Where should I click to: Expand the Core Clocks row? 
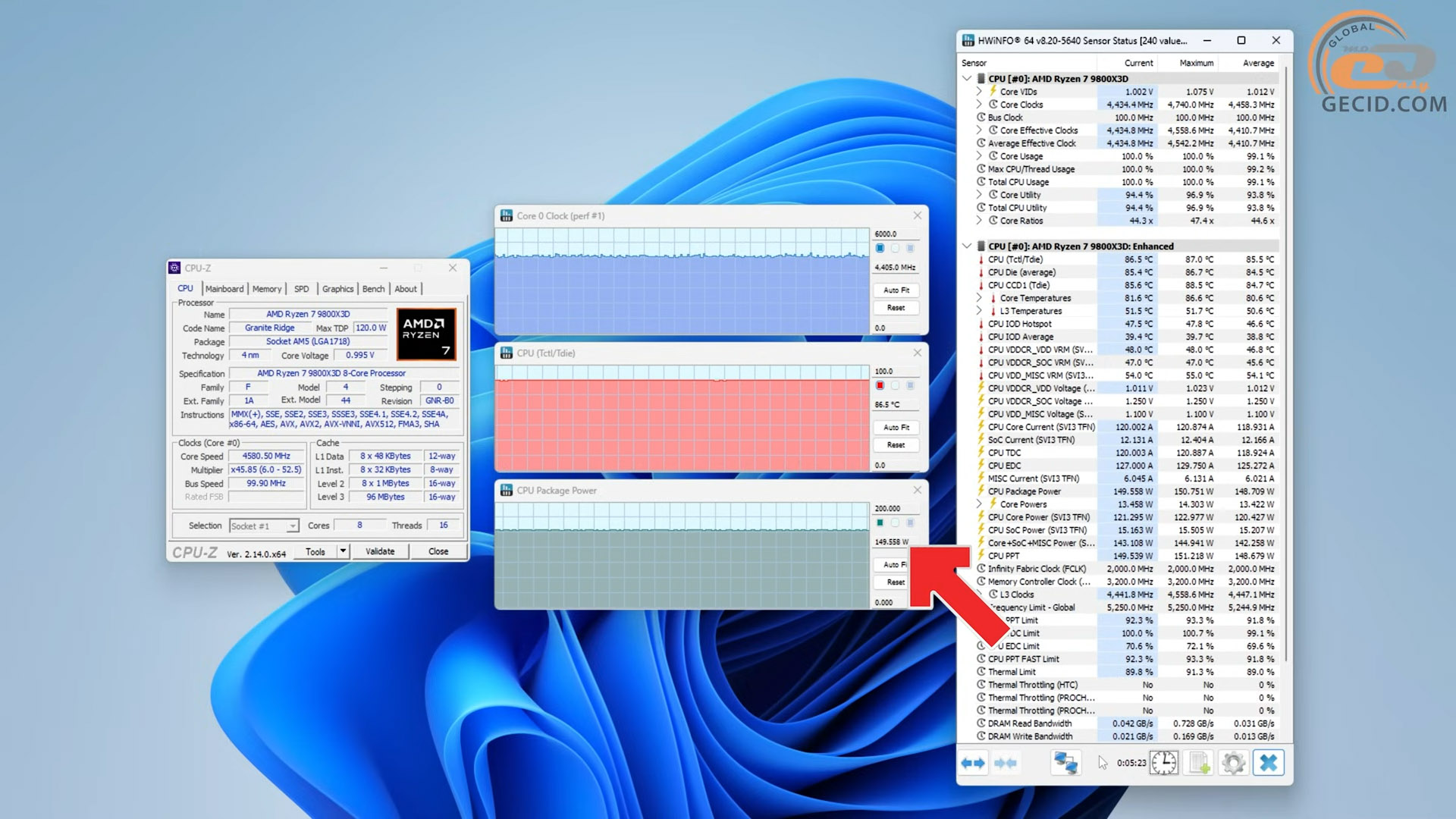pyautogui.click(x=979, y=105)
